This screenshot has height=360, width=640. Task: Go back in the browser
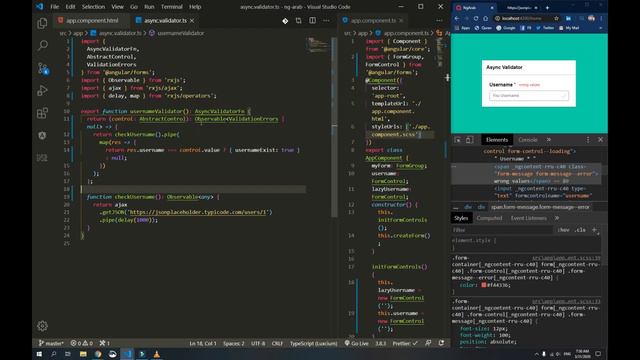point(457,18)
